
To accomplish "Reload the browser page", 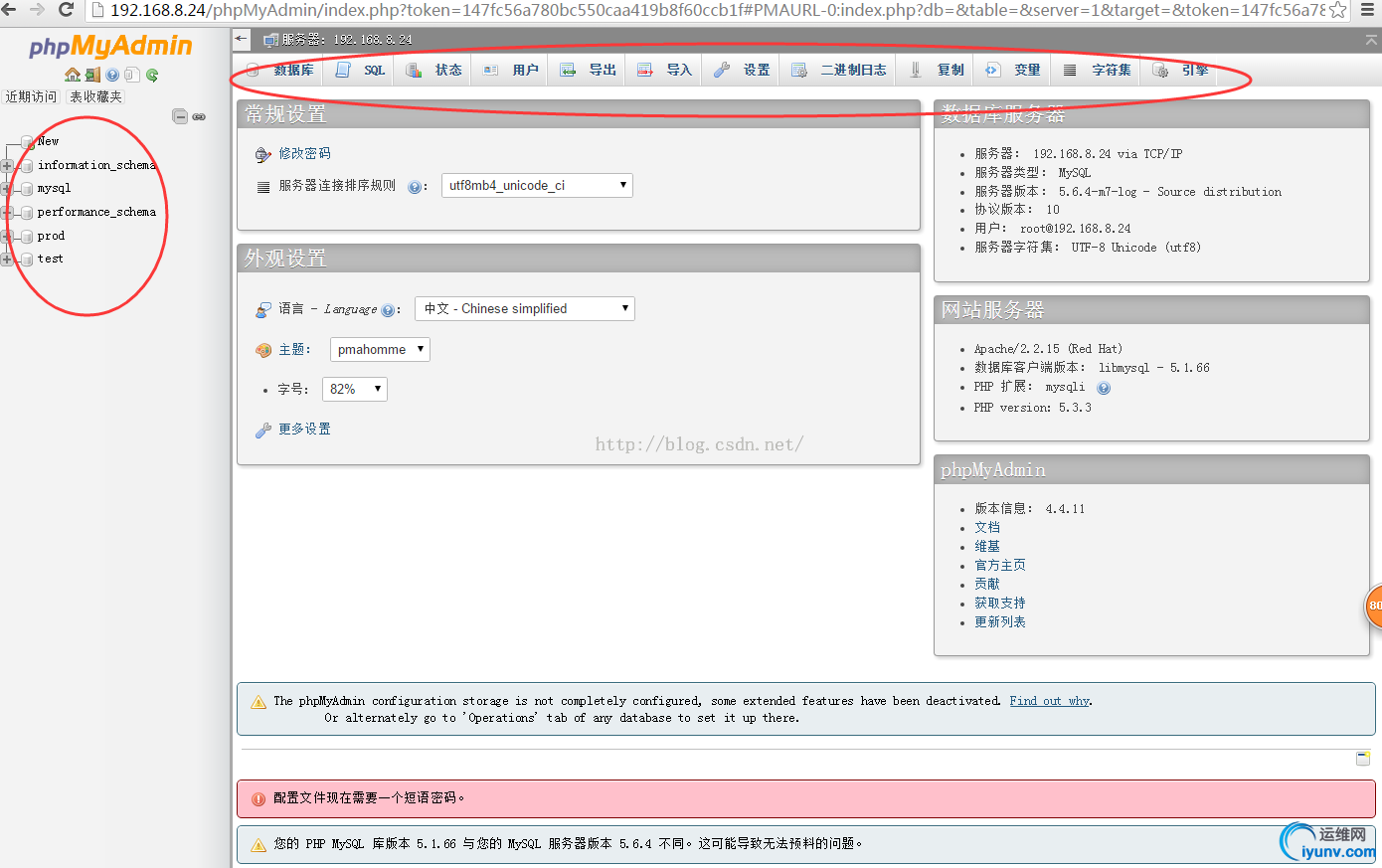I will point(66,10).
